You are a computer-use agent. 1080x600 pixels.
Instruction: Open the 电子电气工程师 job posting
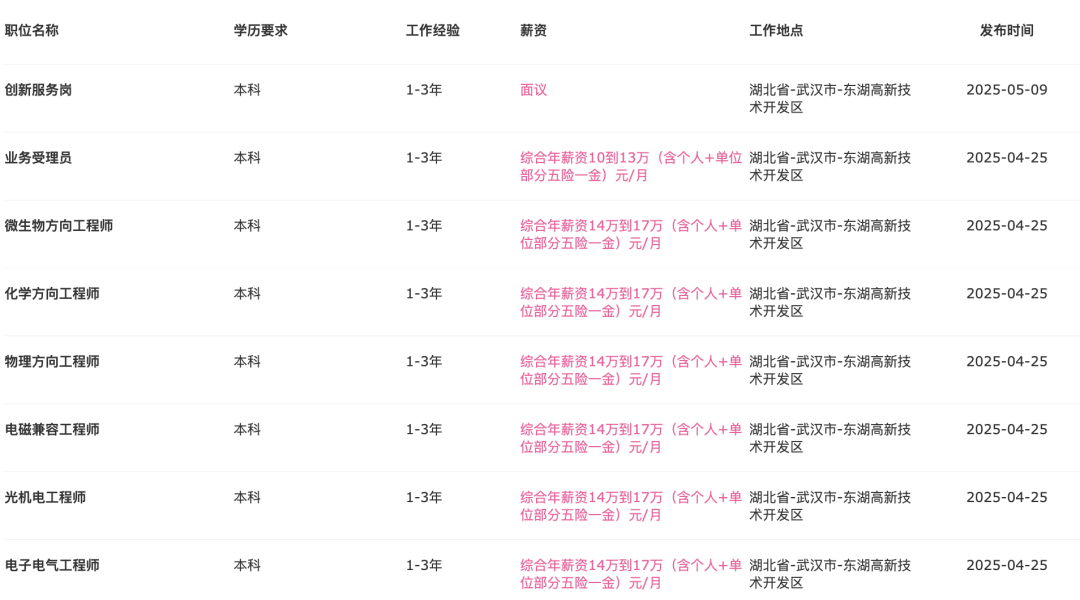(52, 565)
